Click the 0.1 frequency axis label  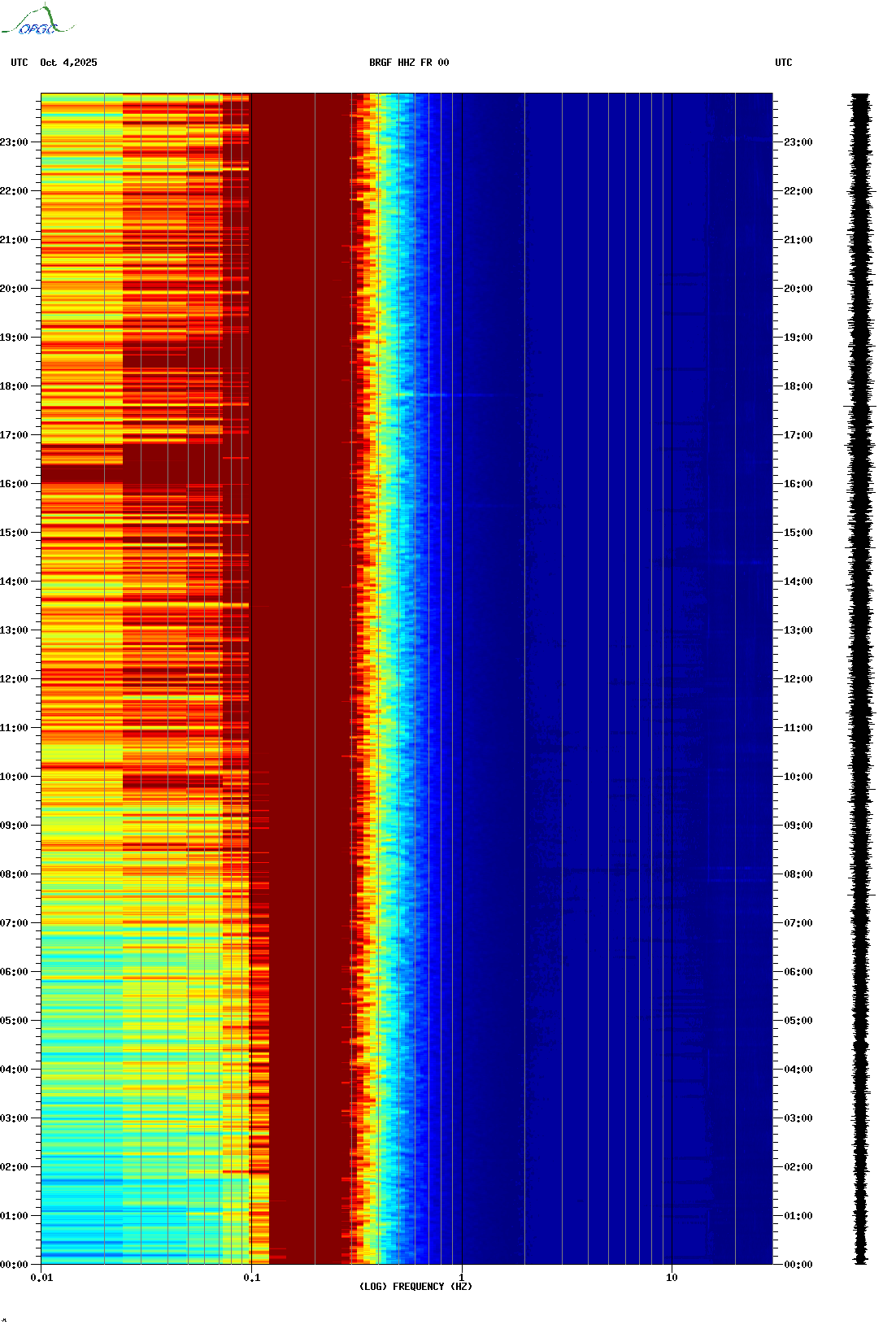[x=252, y=1278]
